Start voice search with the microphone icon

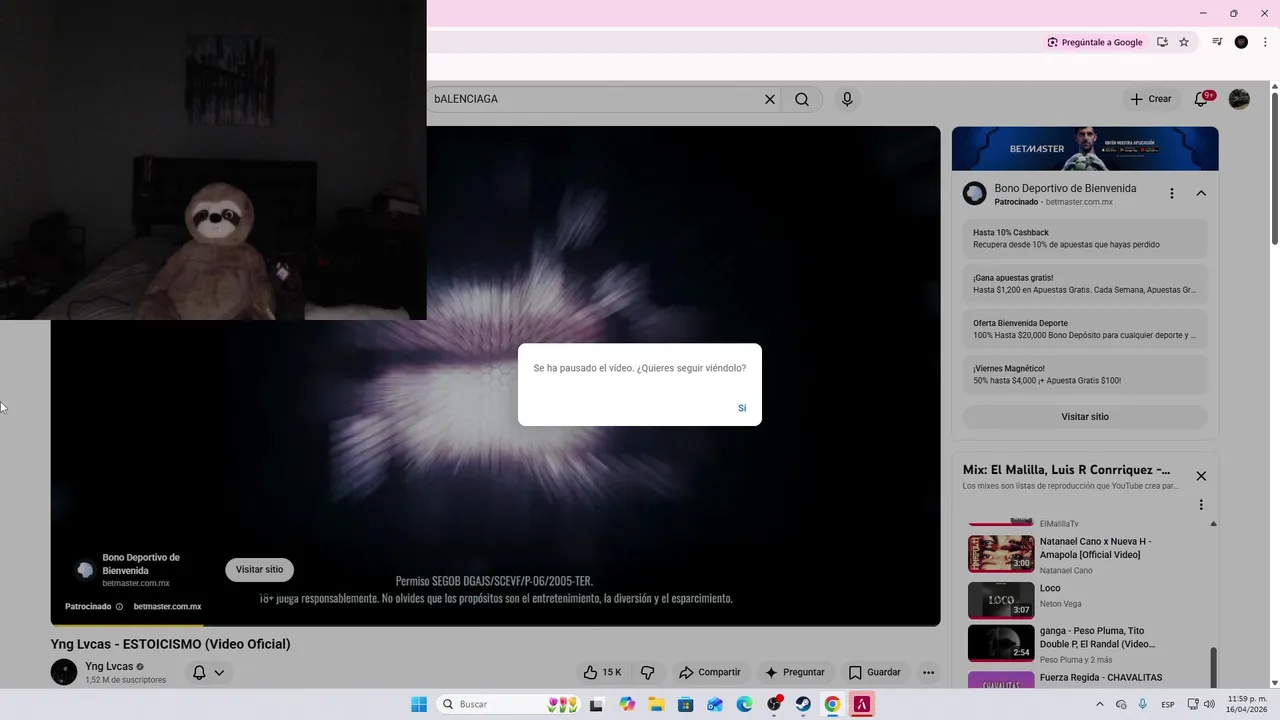click(847, 99)
